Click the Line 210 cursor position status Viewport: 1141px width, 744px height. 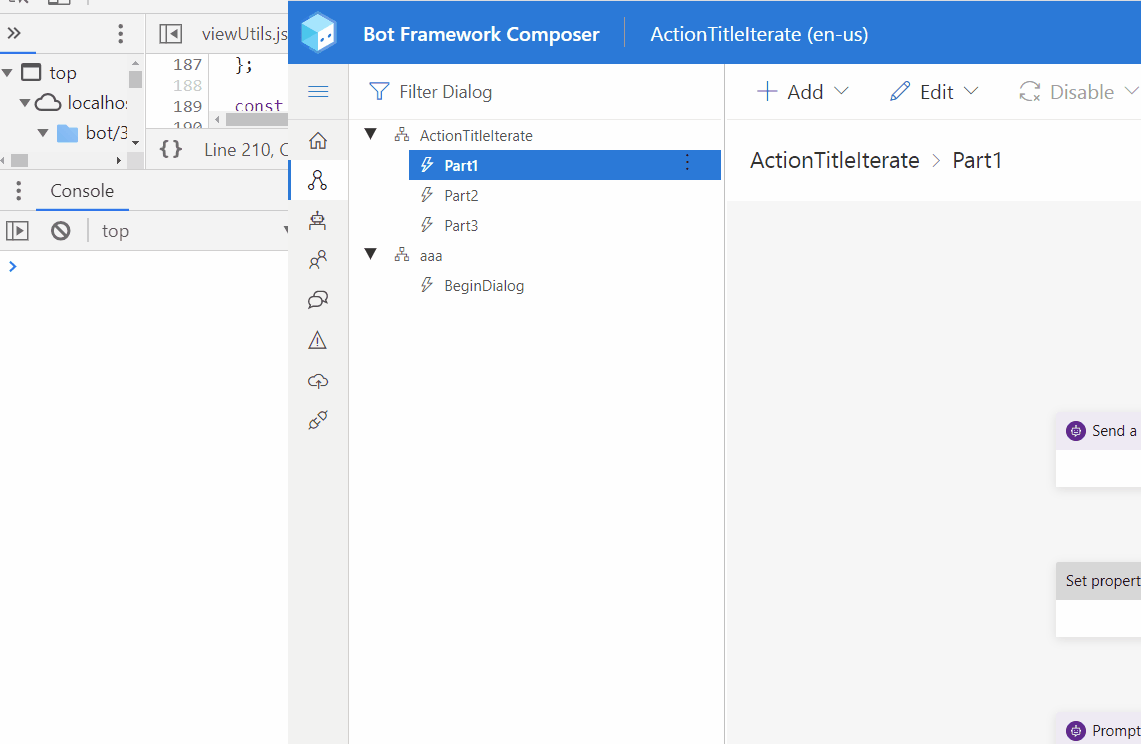246,150
